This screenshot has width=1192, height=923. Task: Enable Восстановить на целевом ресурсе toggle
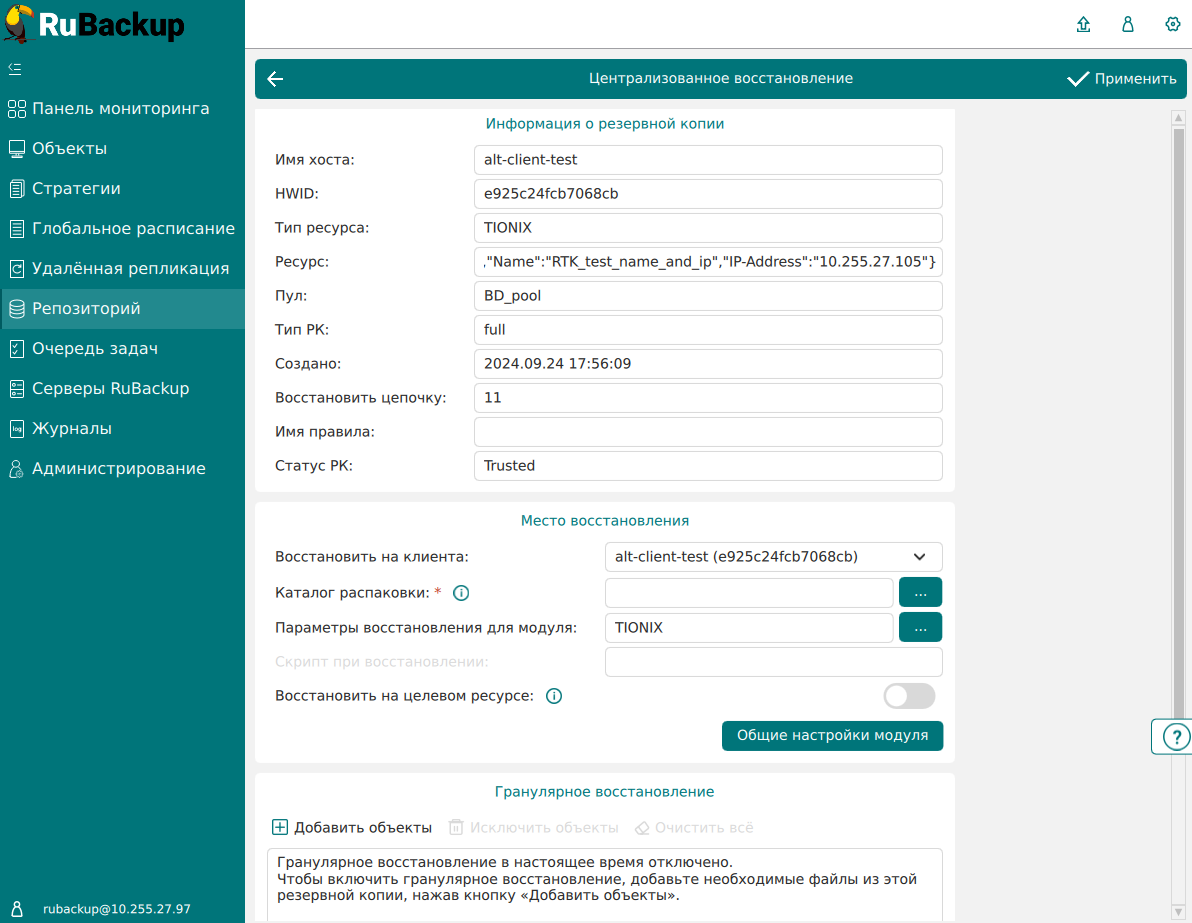[909, 696]
